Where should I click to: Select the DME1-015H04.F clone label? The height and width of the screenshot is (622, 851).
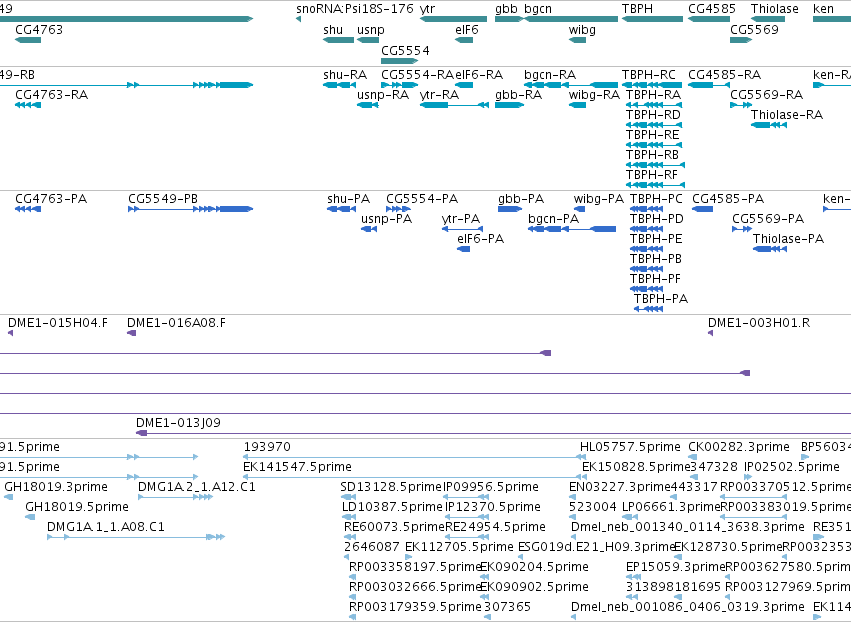[x=58, y=323]
